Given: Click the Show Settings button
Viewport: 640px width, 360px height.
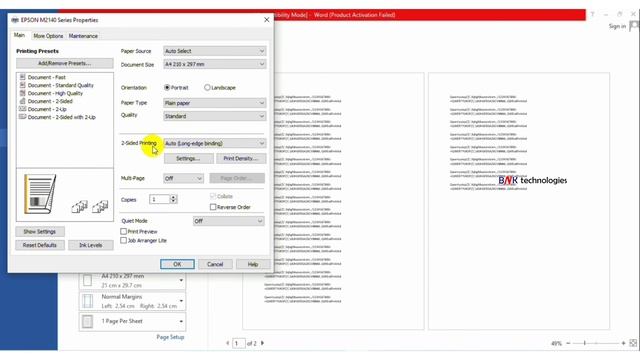Looking at the screenshot, I should 40,231.
